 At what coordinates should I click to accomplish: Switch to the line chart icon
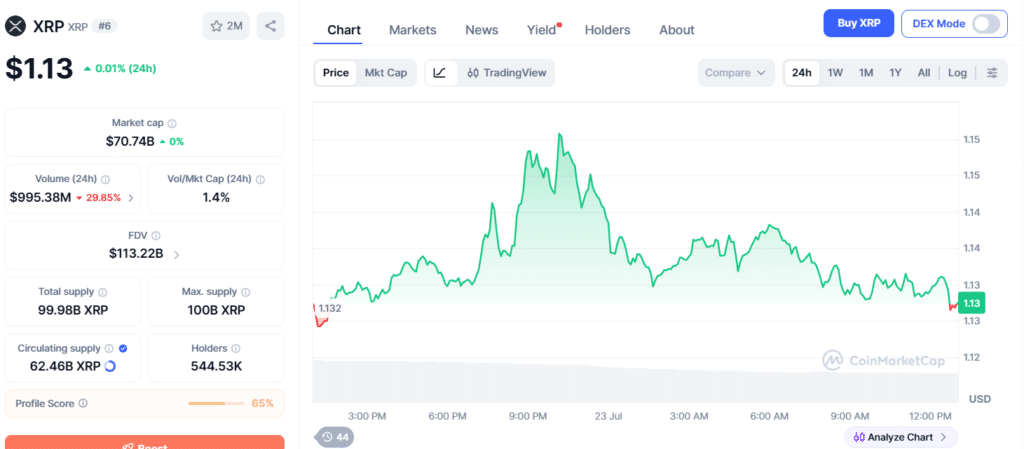point(440,72)
